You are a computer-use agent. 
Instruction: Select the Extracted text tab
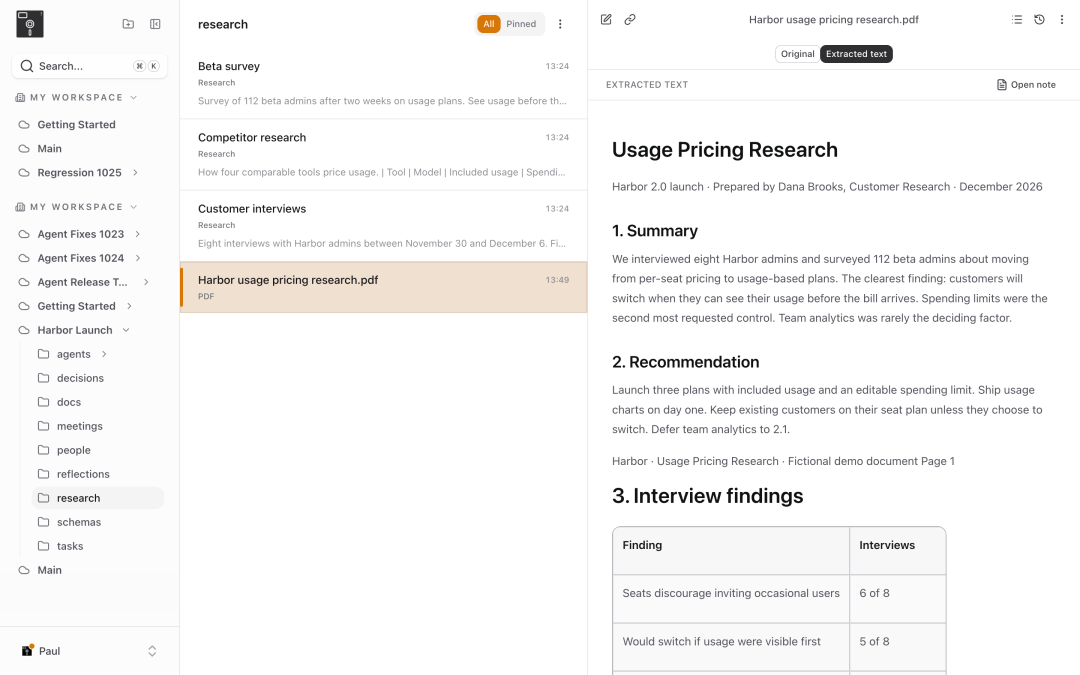tap(856, 54)
